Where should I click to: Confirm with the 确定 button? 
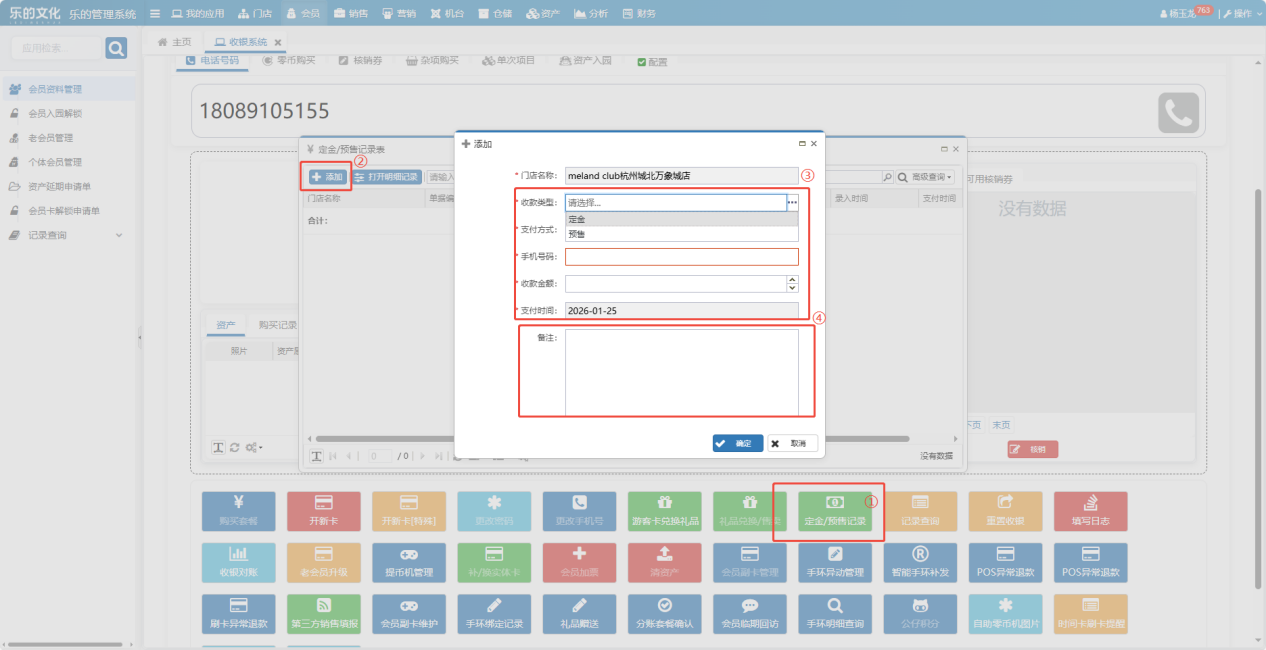coord(738,443)
